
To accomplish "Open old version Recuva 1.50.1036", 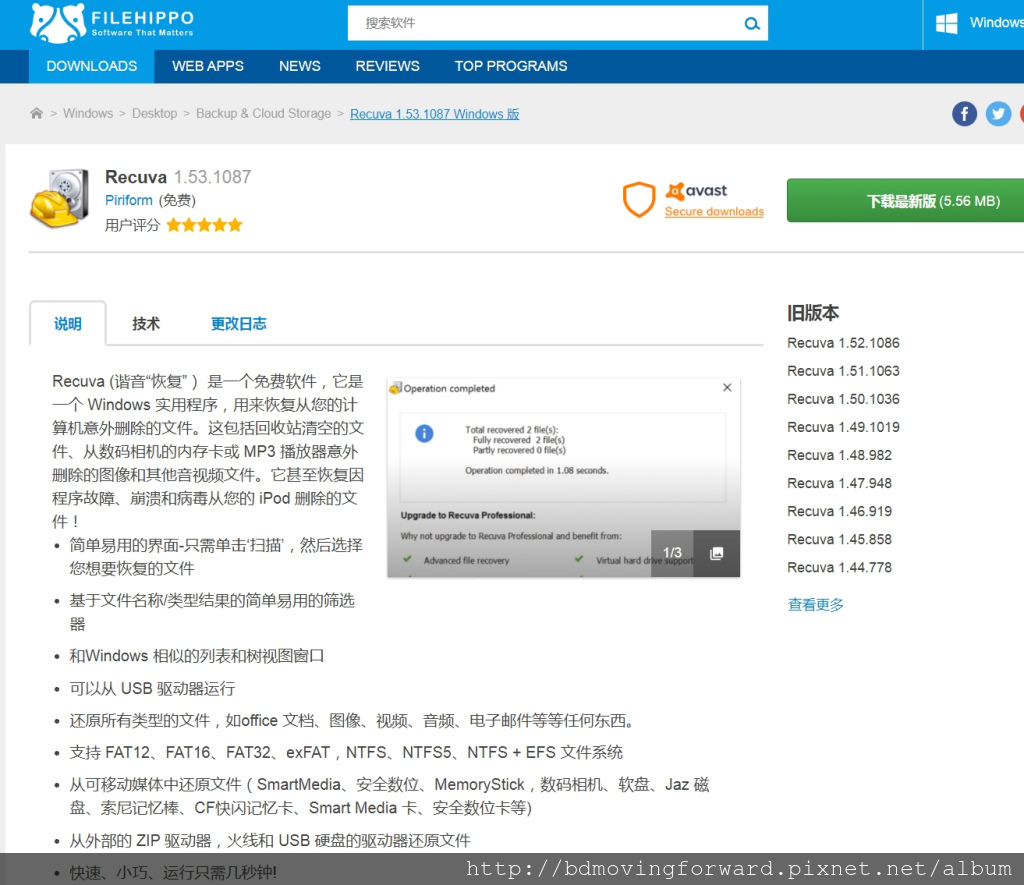I will tap(843, 399).
